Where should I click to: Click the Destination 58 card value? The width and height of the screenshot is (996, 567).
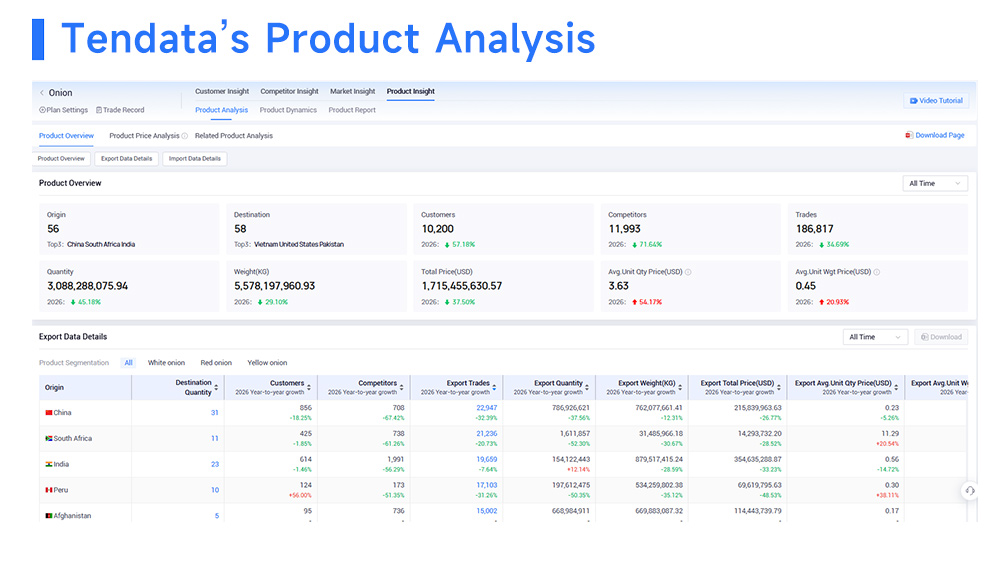tap(240, 229)
